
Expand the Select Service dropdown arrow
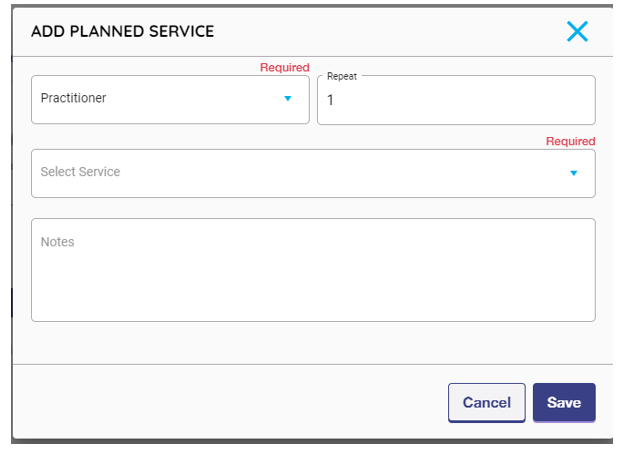coord(574,173)
